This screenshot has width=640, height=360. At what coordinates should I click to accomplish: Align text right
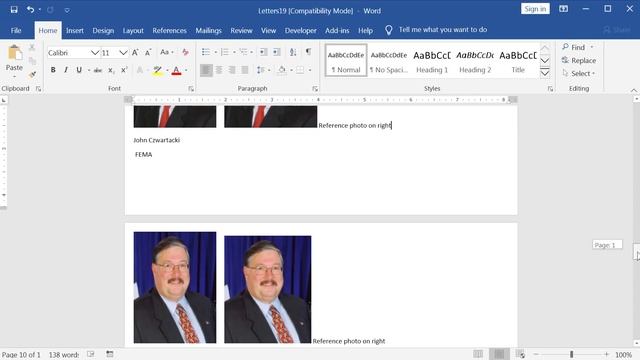pyautogui.click(x=232, y=70)
